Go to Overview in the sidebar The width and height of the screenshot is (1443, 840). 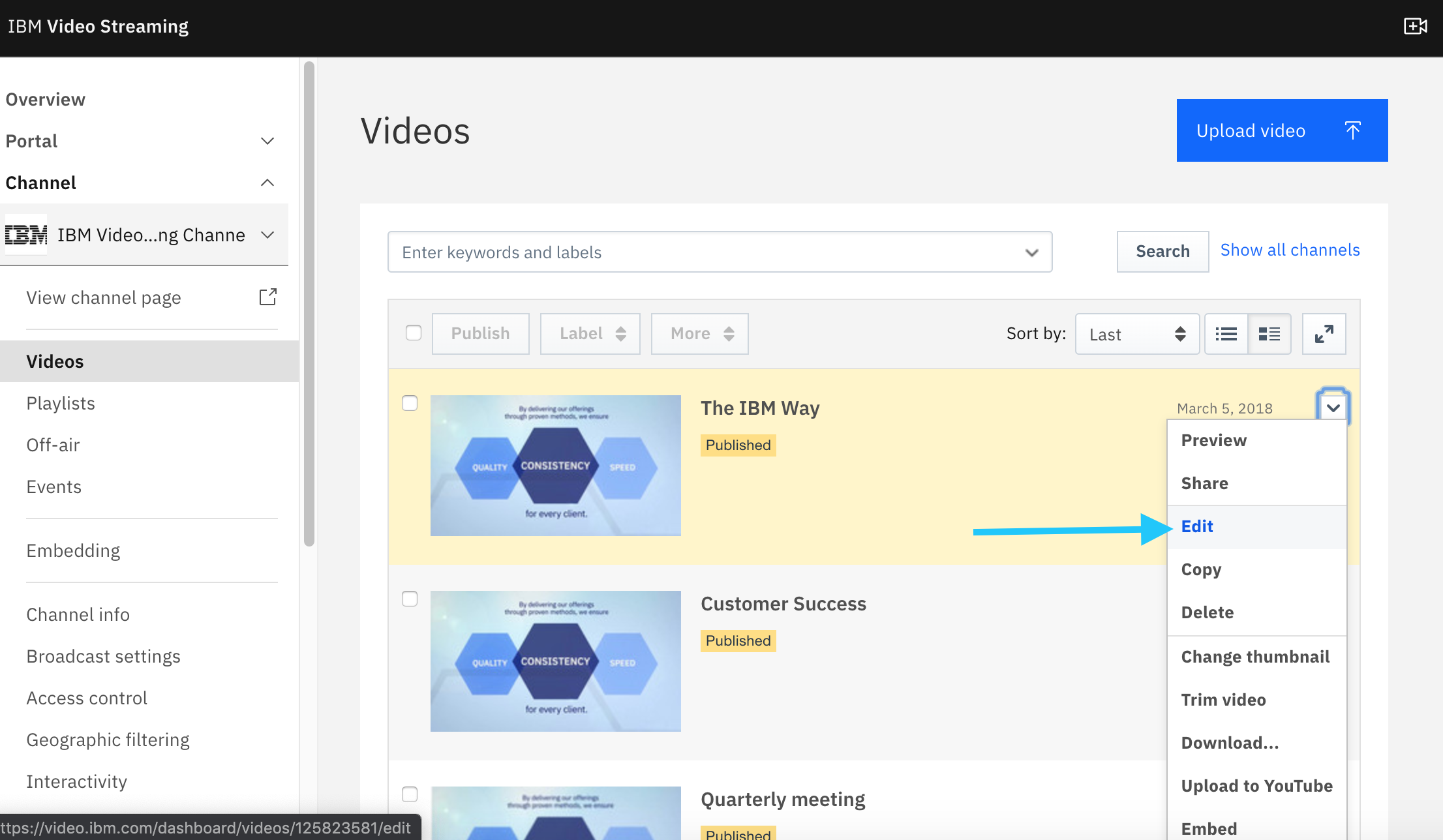[x=46, y=99]
